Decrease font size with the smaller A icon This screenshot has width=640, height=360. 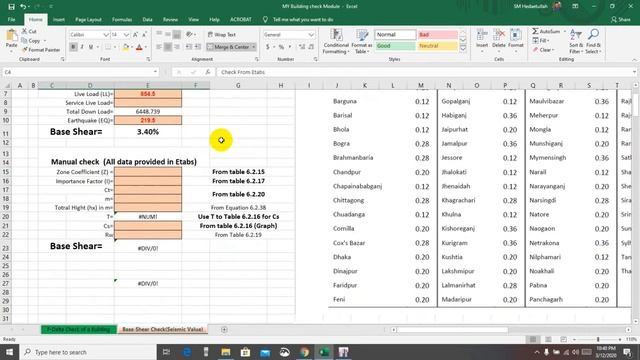[144, 35]
